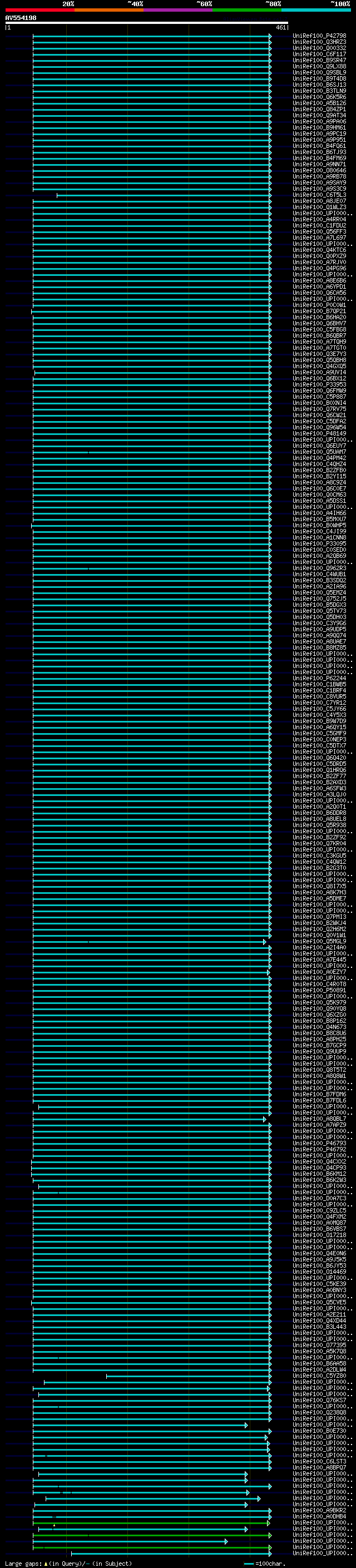Select label UniRef100_A8E6B6
This screenshot has width=356, height=1568.
tap(319, 280)
